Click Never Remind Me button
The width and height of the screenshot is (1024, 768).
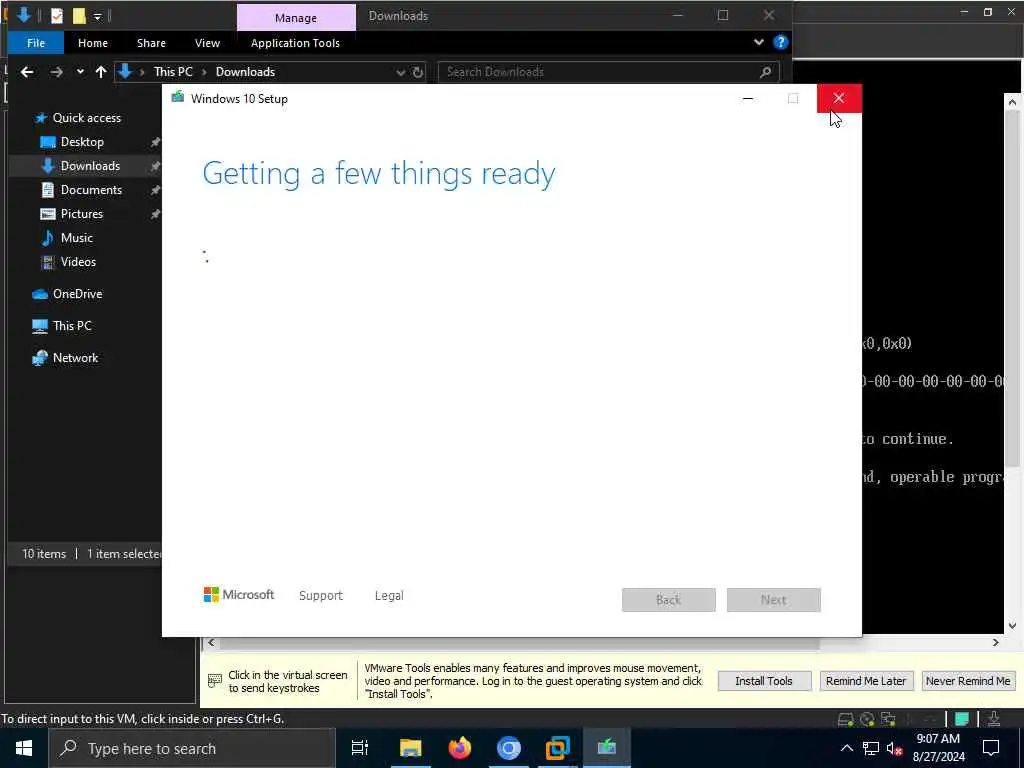pyautogui.click(x=968, y=681)
